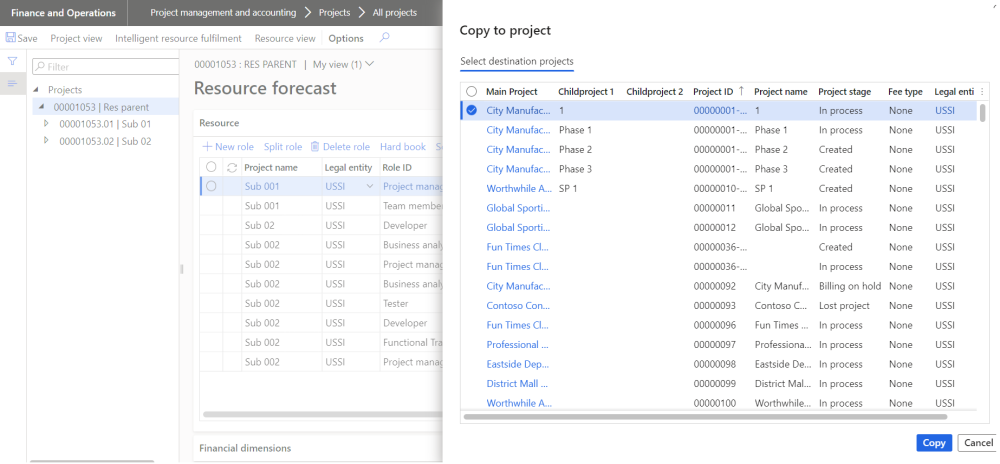Click the Filter input in the project tree
The height and width of the screenshot is (464, 1000).
click(106, 66)
